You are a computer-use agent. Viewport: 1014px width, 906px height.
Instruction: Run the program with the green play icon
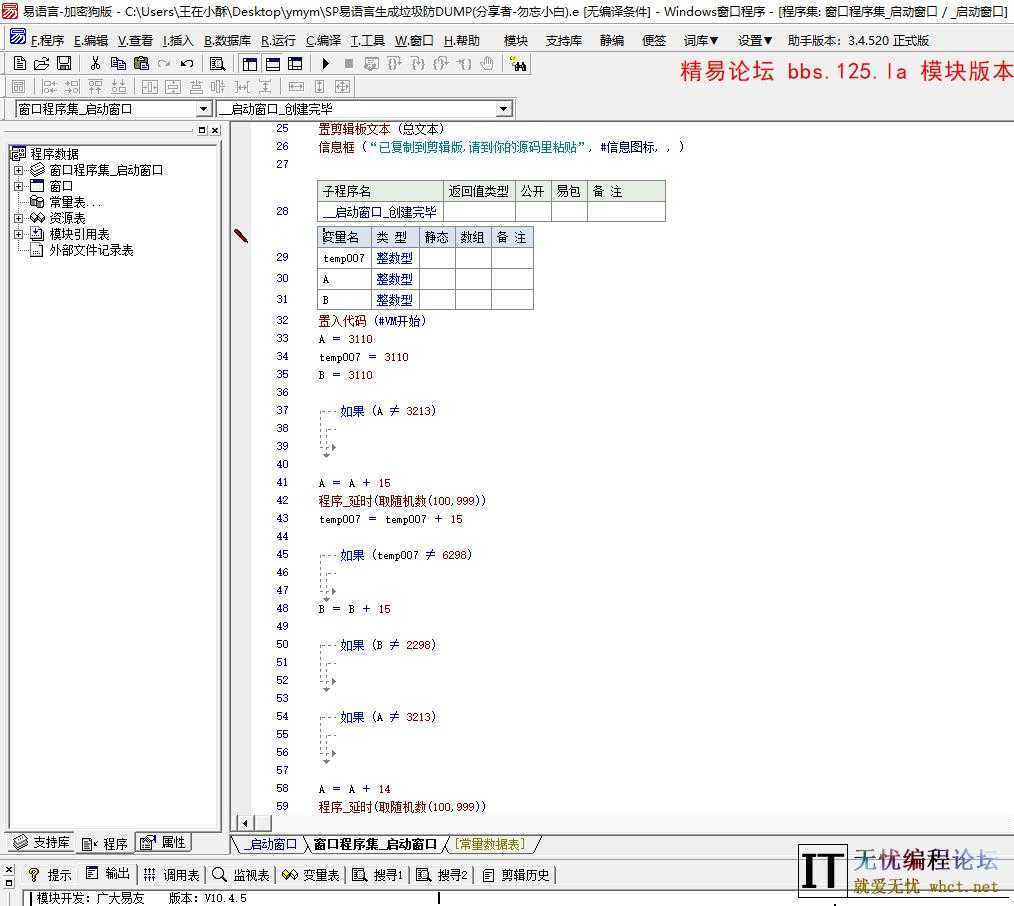click(x=325, y=63)
